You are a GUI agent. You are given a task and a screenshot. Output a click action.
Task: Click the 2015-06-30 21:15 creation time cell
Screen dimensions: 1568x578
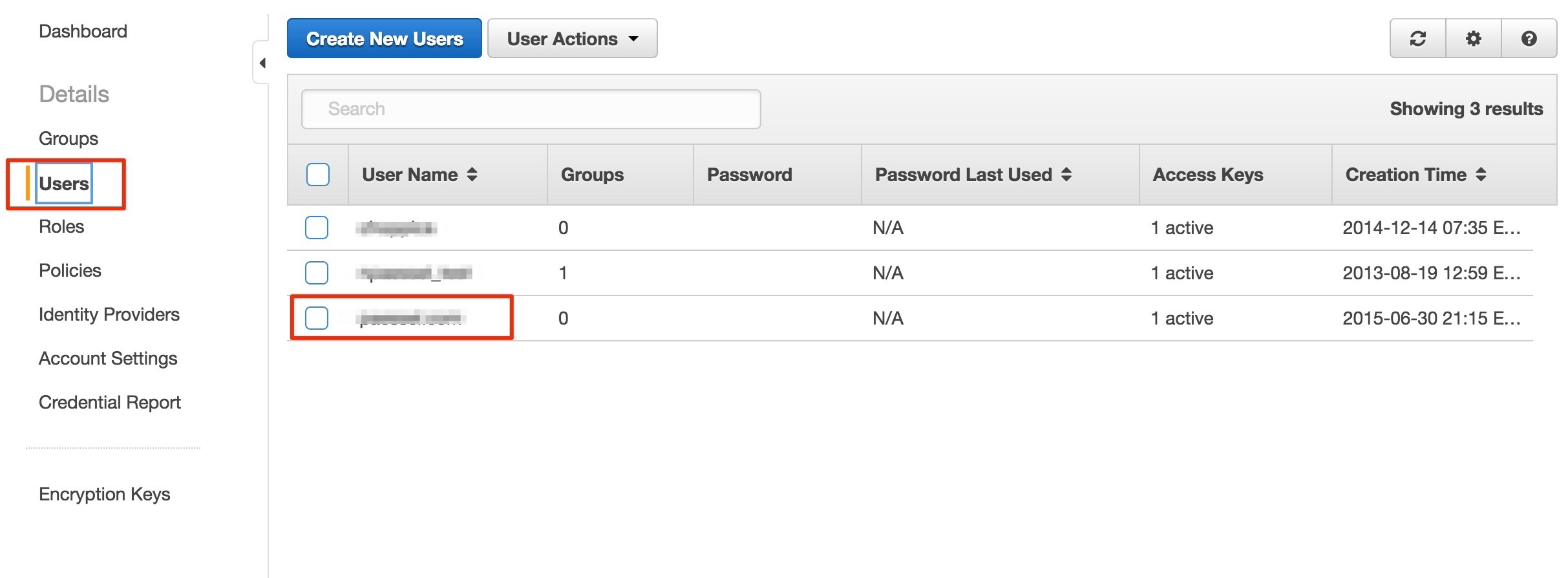[x=1432, y=318]
